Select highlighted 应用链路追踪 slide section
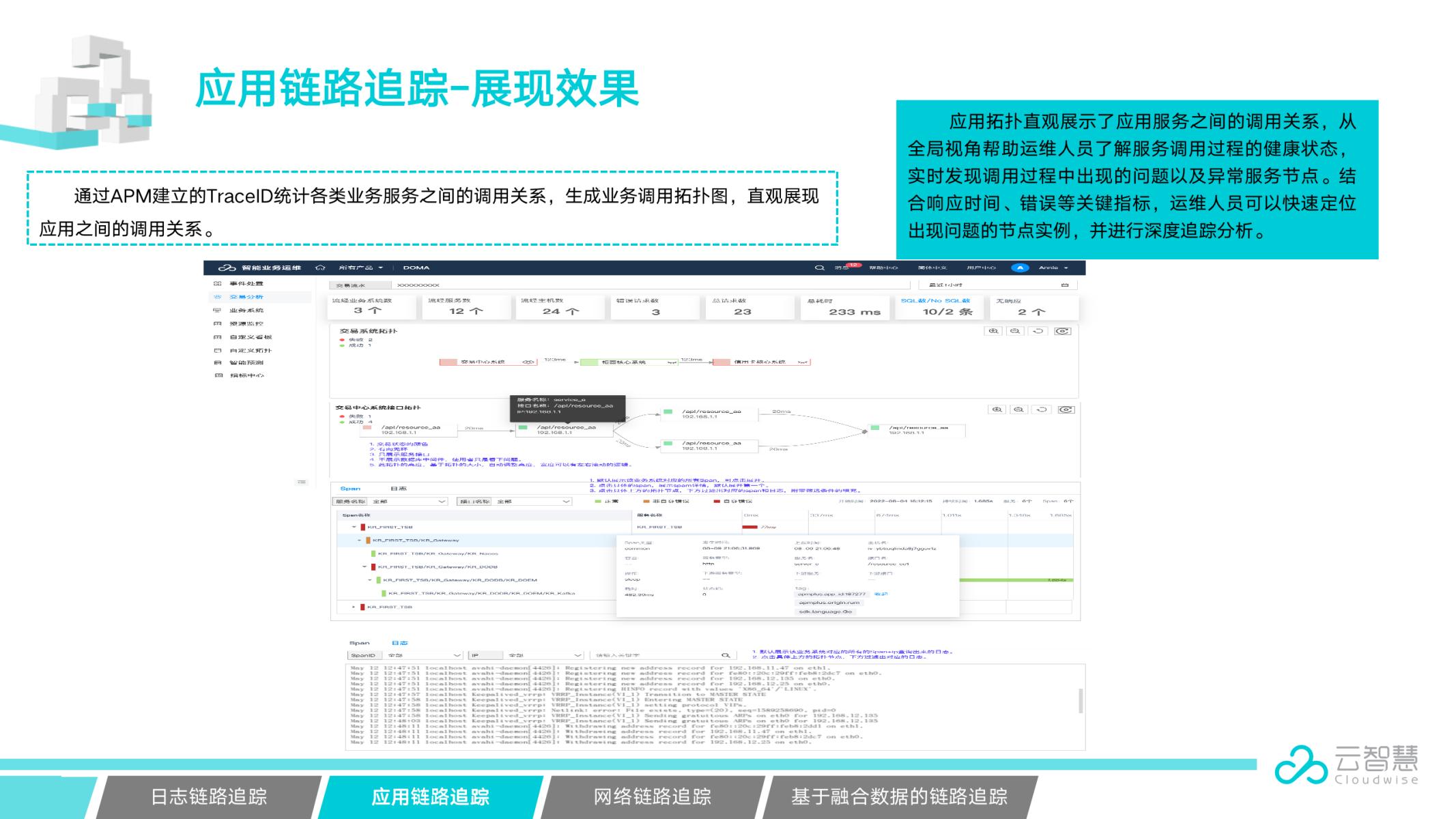 click(x=431, y=796)
